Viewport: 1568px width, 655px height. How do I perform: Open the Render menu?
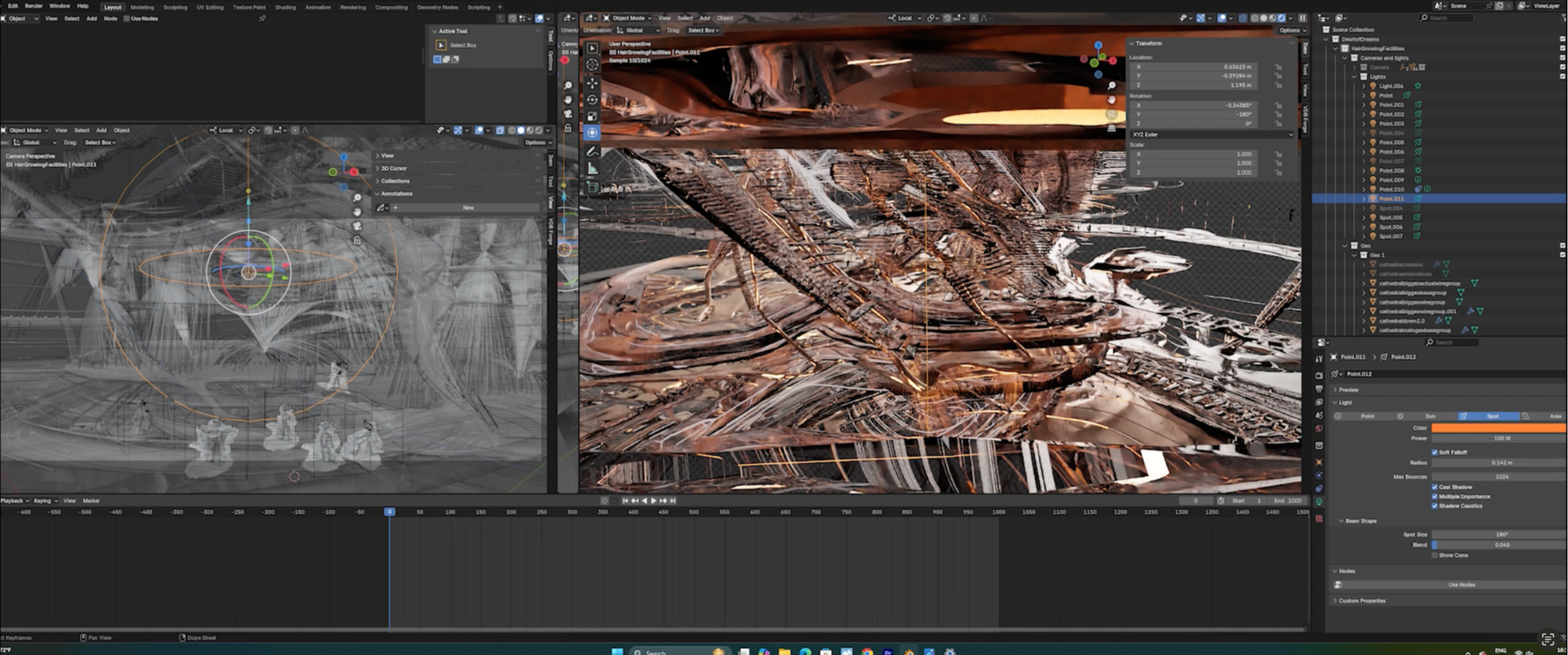coord(33,6)
